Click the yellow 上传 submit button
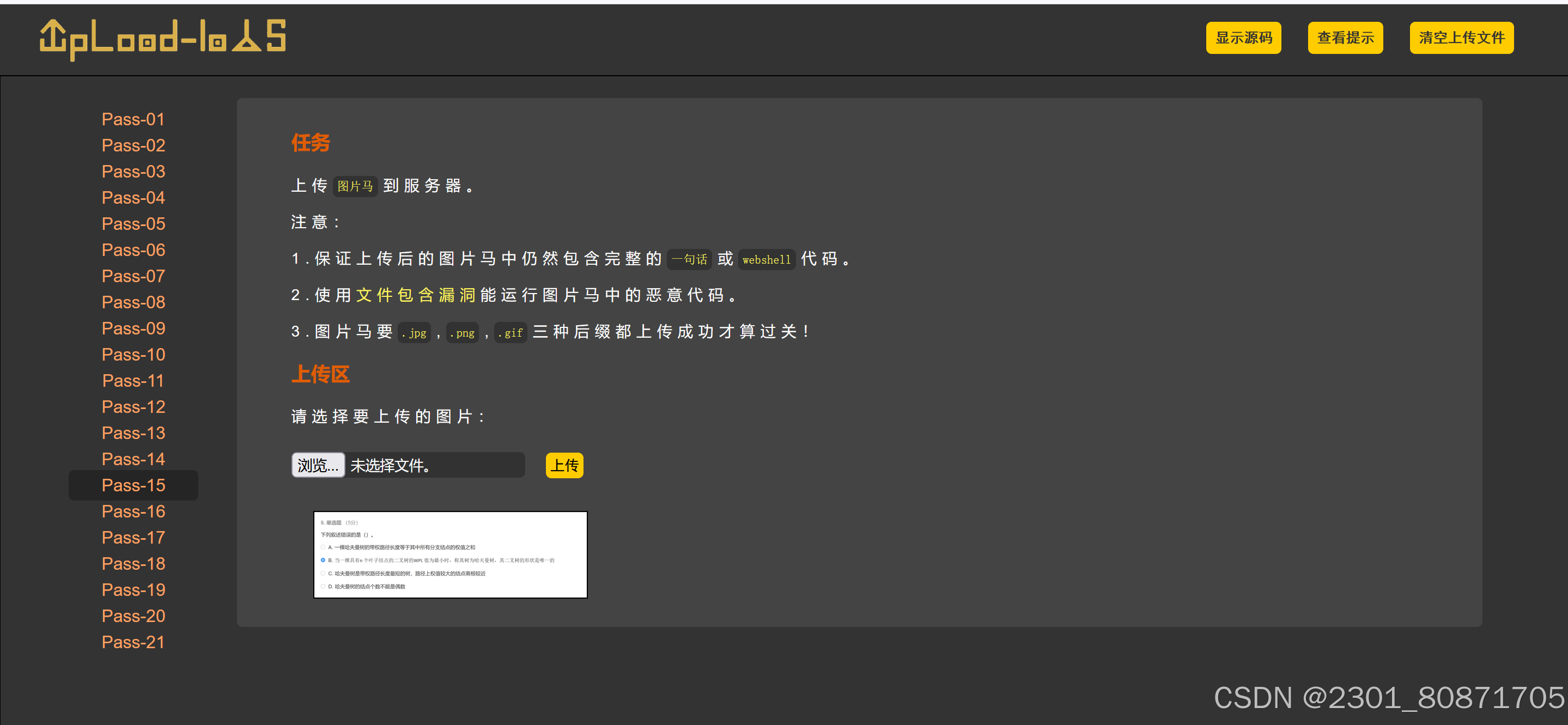1568x725 pixels. click(564, 466)
